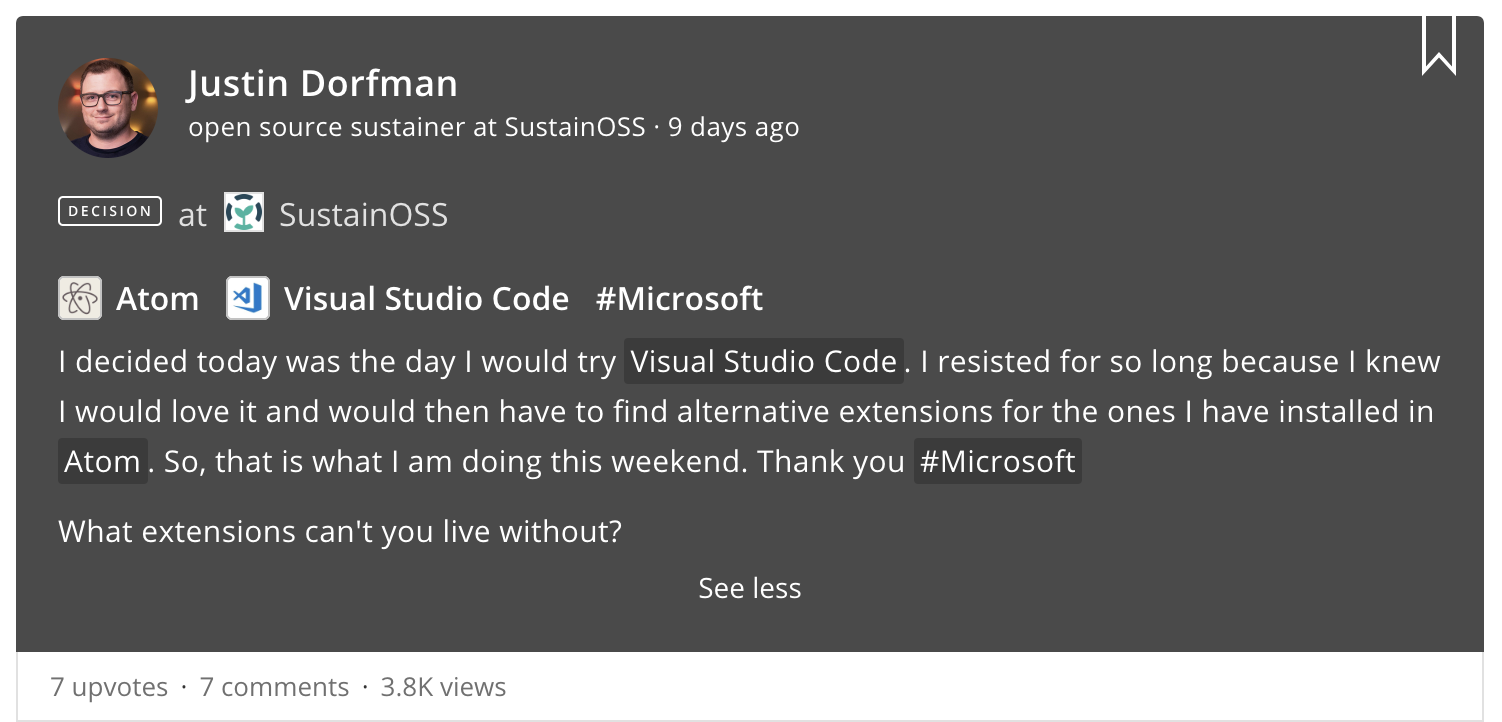Open Justin Dorfman's profile photo
1502x722 pixels.
pos(108,107)
